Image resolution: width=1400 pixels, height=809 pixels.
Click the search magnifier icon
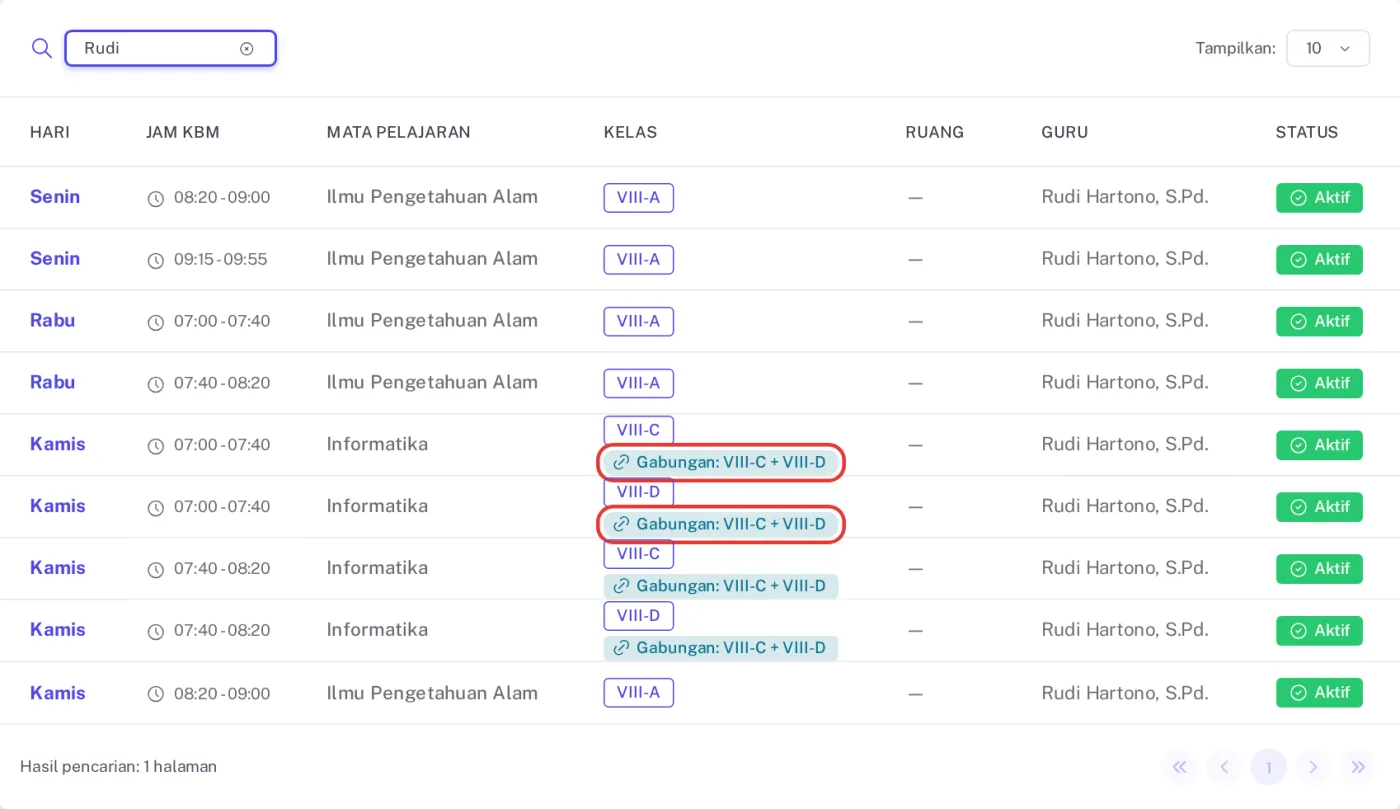[41, 48]
